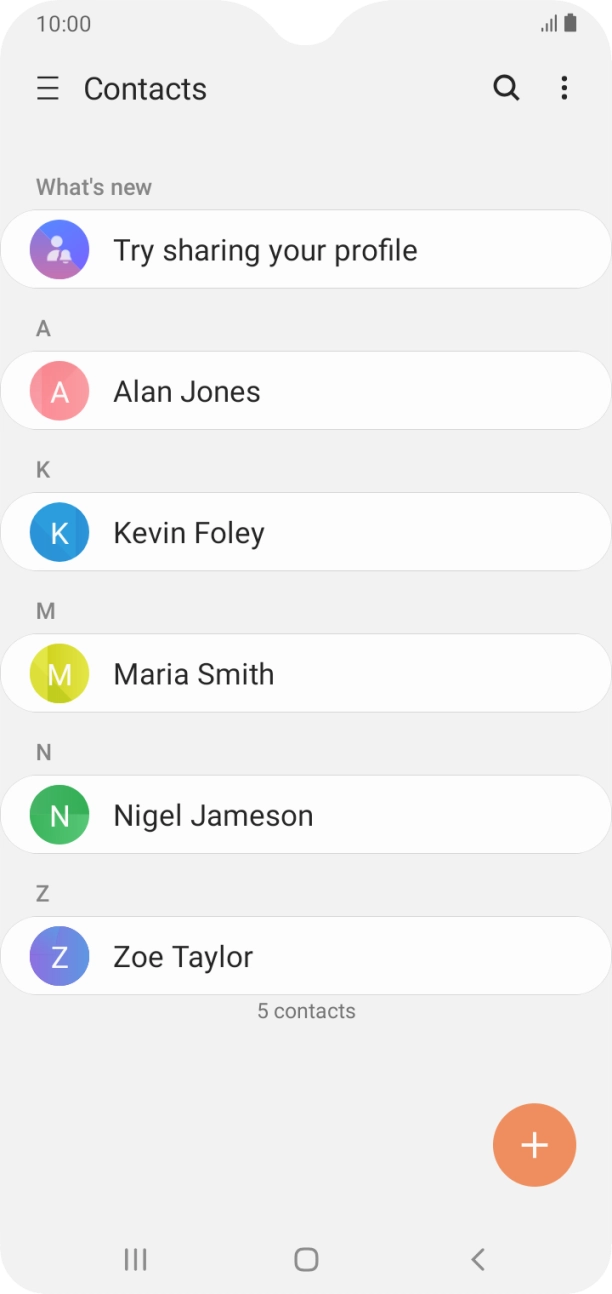The height and width of the screenshot is (1294, 612).
Task: Tap the recent apps button
Action: 135,1259
